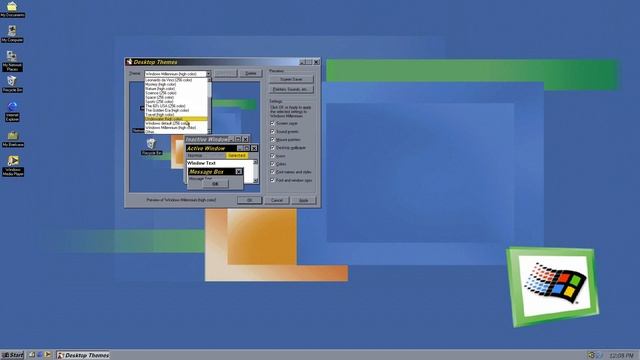The width and height of the screenshot is (640, 360).
Task: Select The Golden Era (high color) theme
Action: [176, 110]
